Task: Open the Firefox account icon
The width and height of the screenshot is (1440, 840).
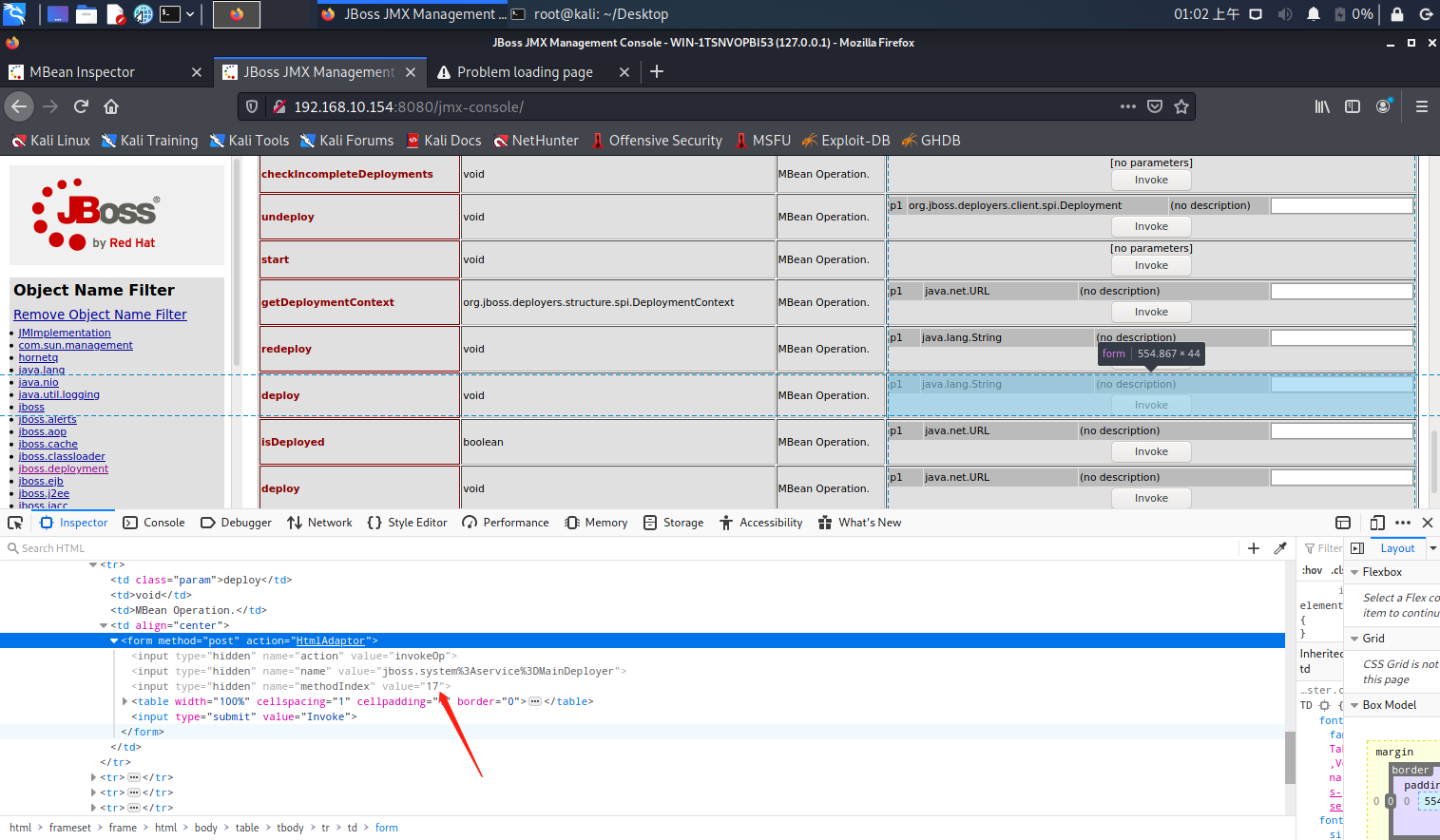Action: coord(1384,105)
